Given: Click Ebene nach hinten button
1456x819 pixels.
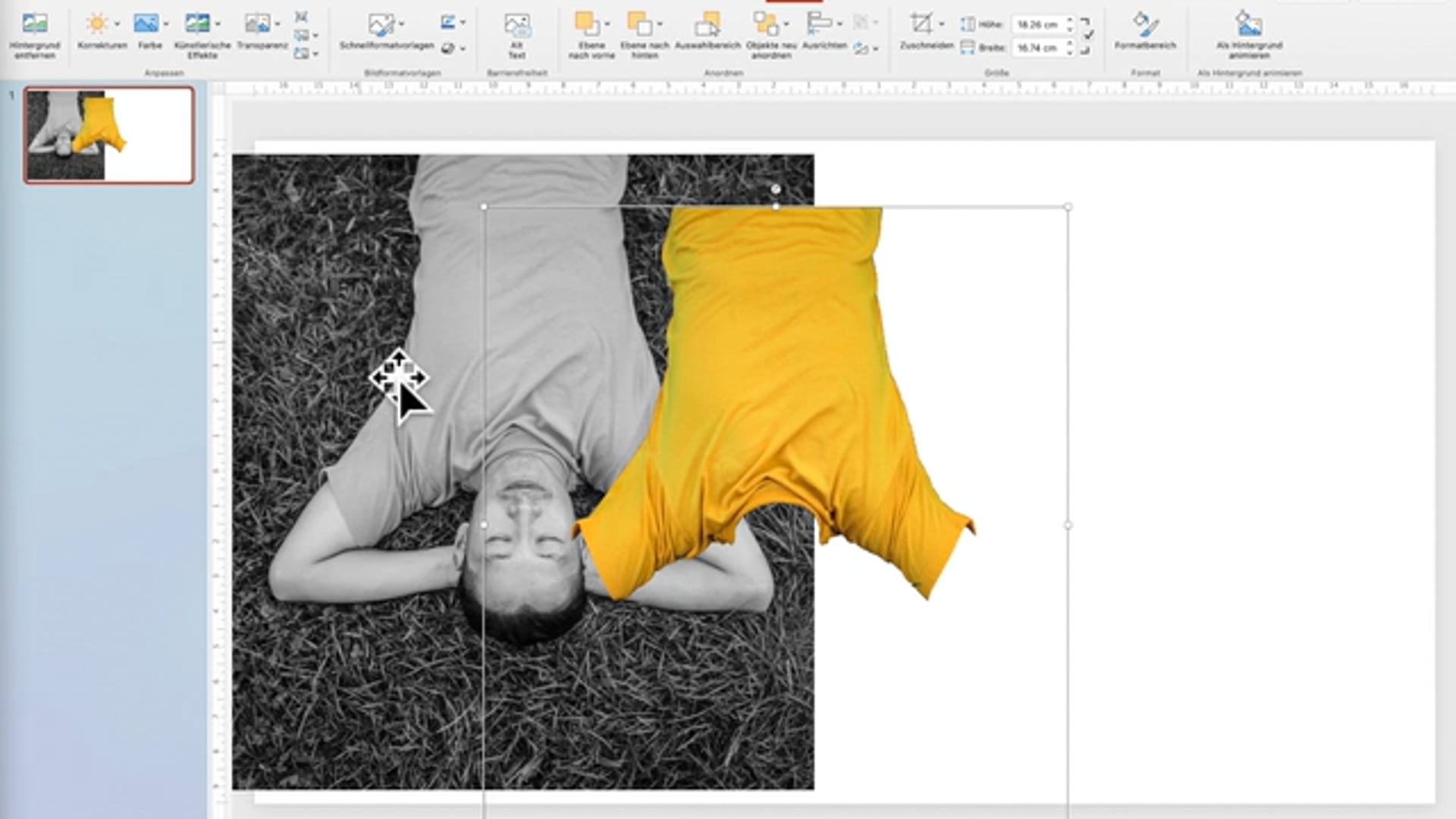Looking at the screenshot, I should (x=640, y=25).
